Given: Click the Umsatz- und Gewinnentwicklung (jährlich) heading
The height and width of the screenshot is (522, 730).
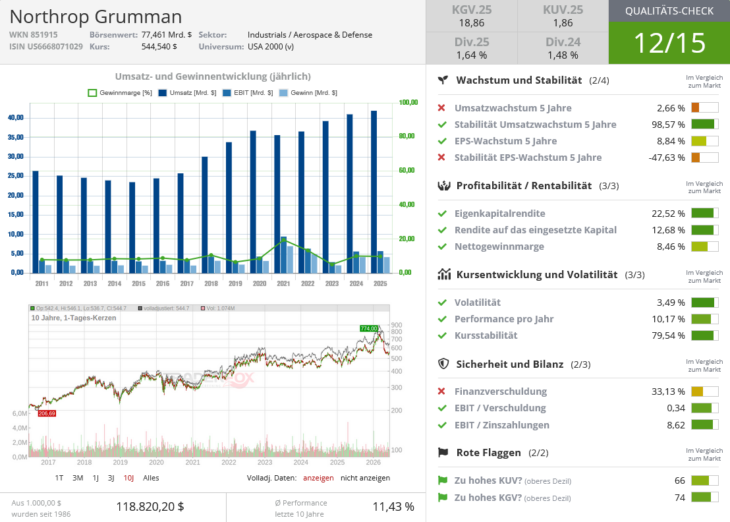Looking at the screenshot, I should (x=213, y=76).
